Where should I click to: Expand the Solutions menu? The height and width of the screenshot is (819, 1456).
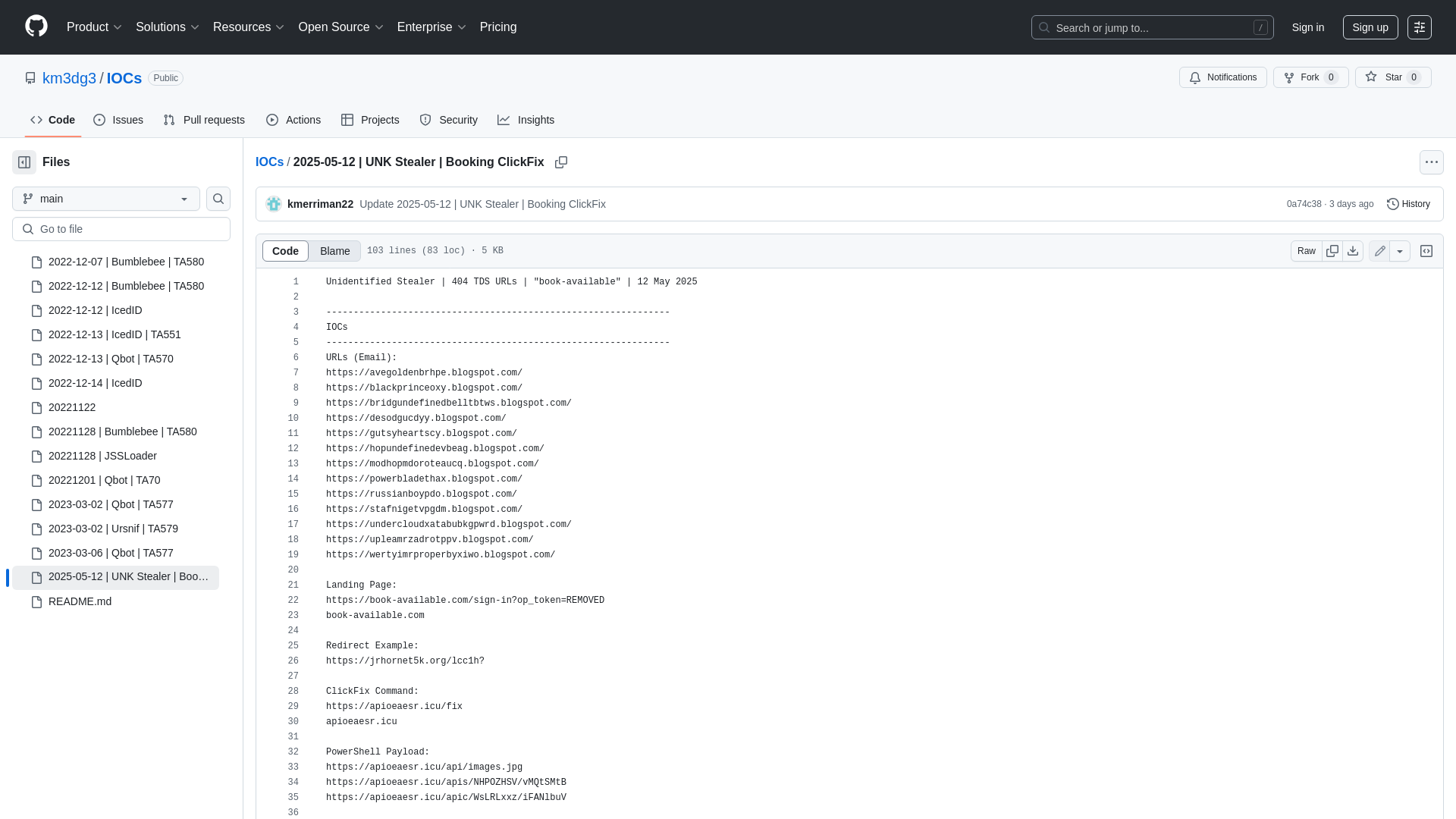click(x=168, y=27)
